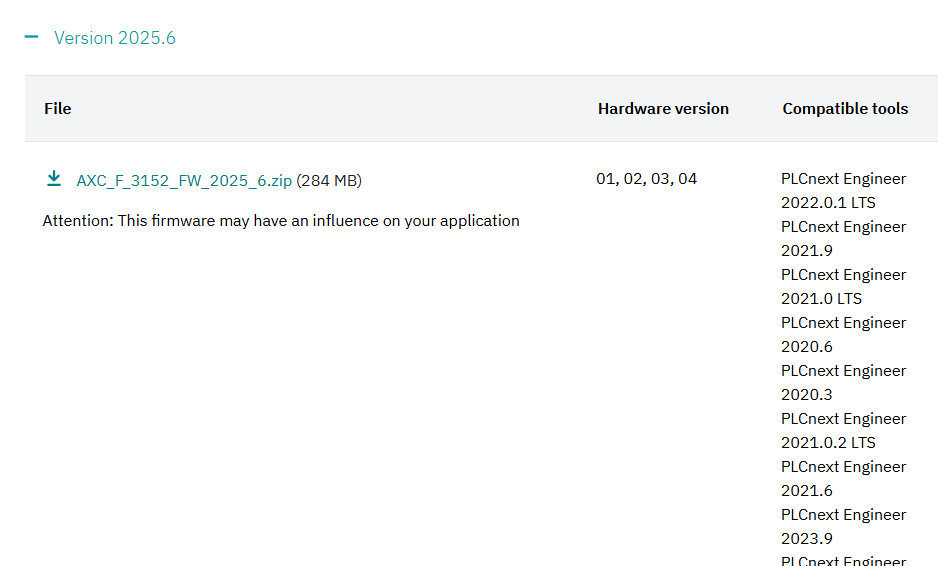The image size is (938, 566).
Task: Select the PLCnext Engineer 2021.9 entry
Action: click(x=843, y=238)
